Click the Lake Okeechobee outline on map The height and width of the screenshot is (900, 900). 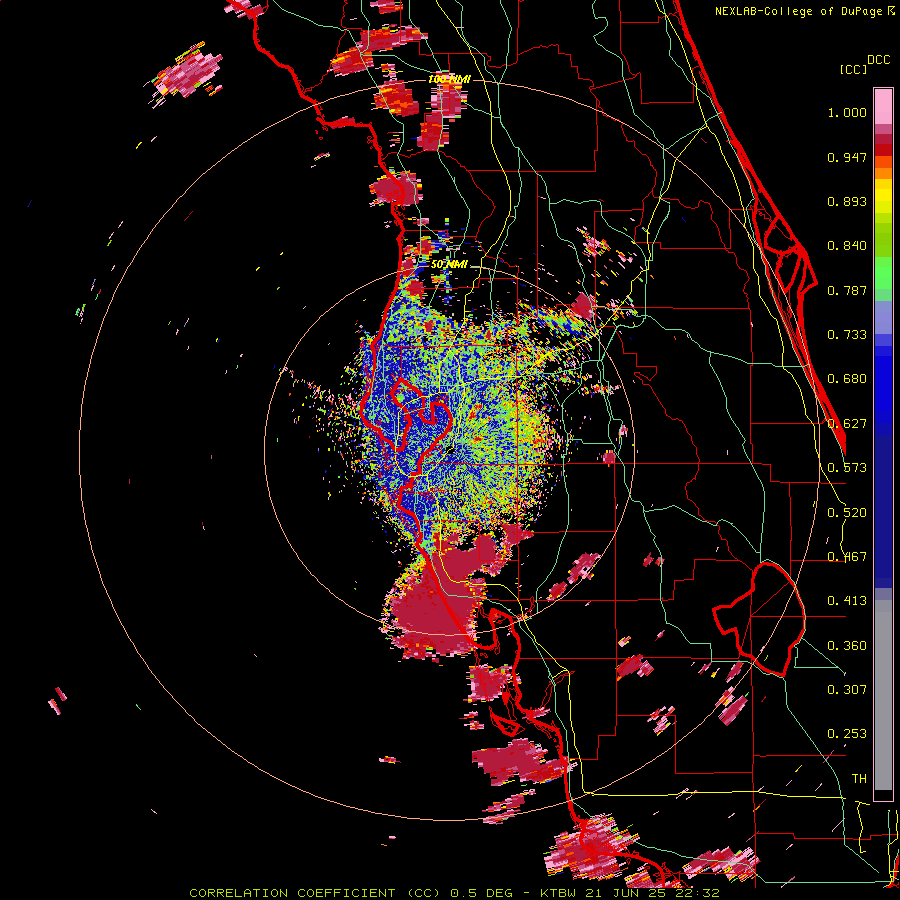(x=759, y=619)
